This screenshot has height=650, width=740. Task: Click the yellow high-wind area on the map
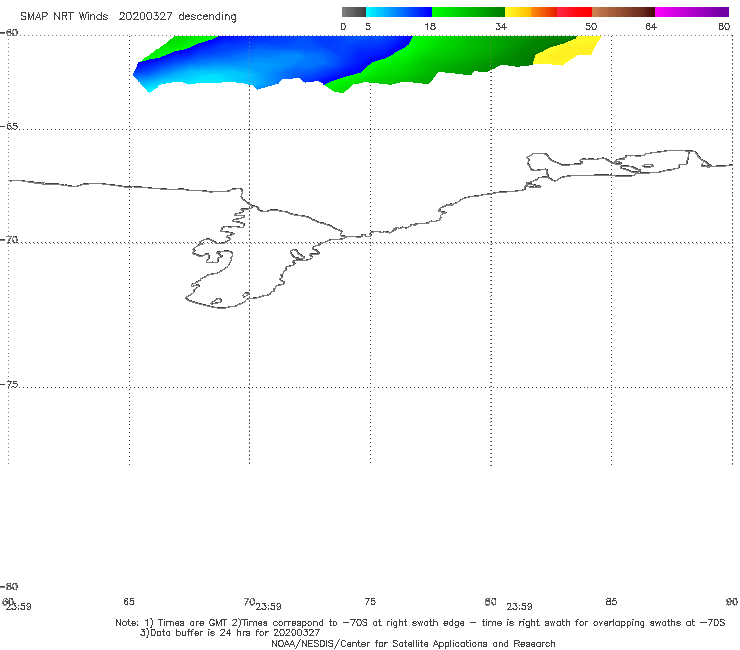point(568,51)
